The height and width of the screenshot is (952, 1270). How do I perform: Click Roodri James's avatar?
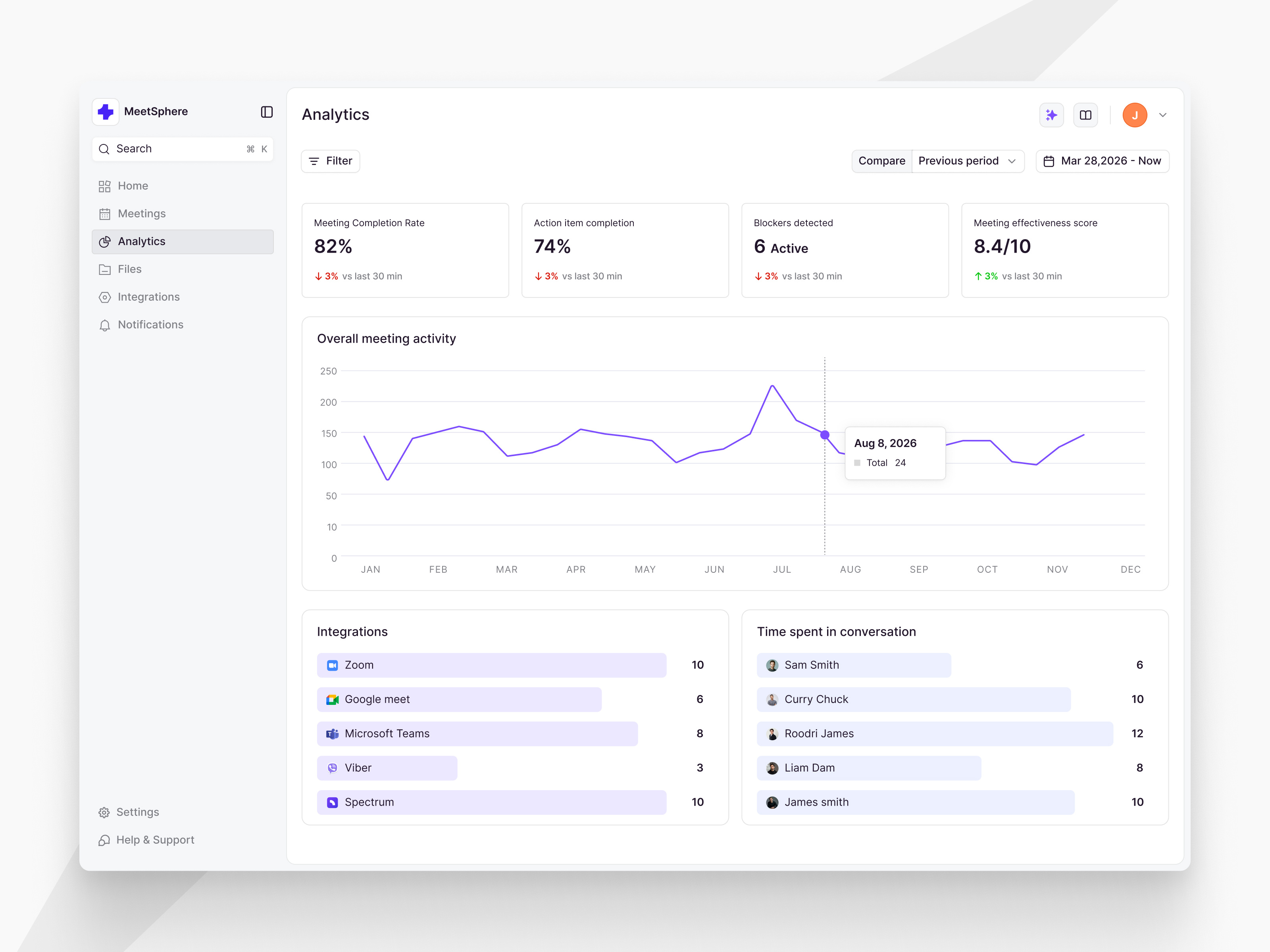coord(772,734)
